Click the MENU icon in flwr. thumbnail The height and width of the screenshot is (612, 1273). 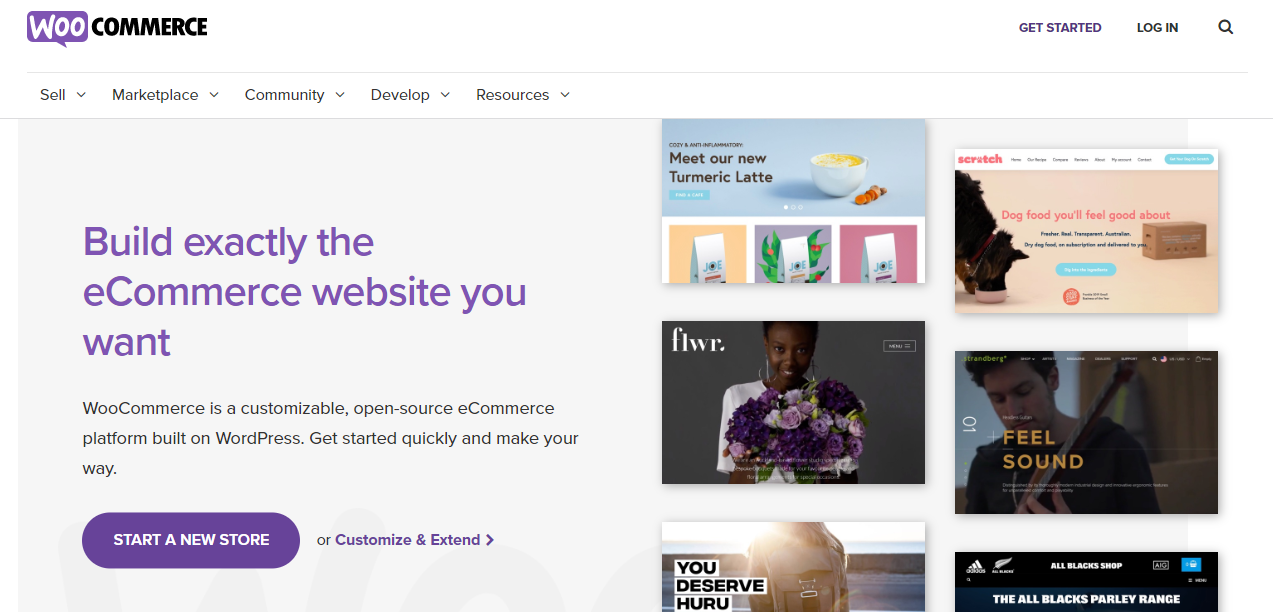tap(899, 346)
